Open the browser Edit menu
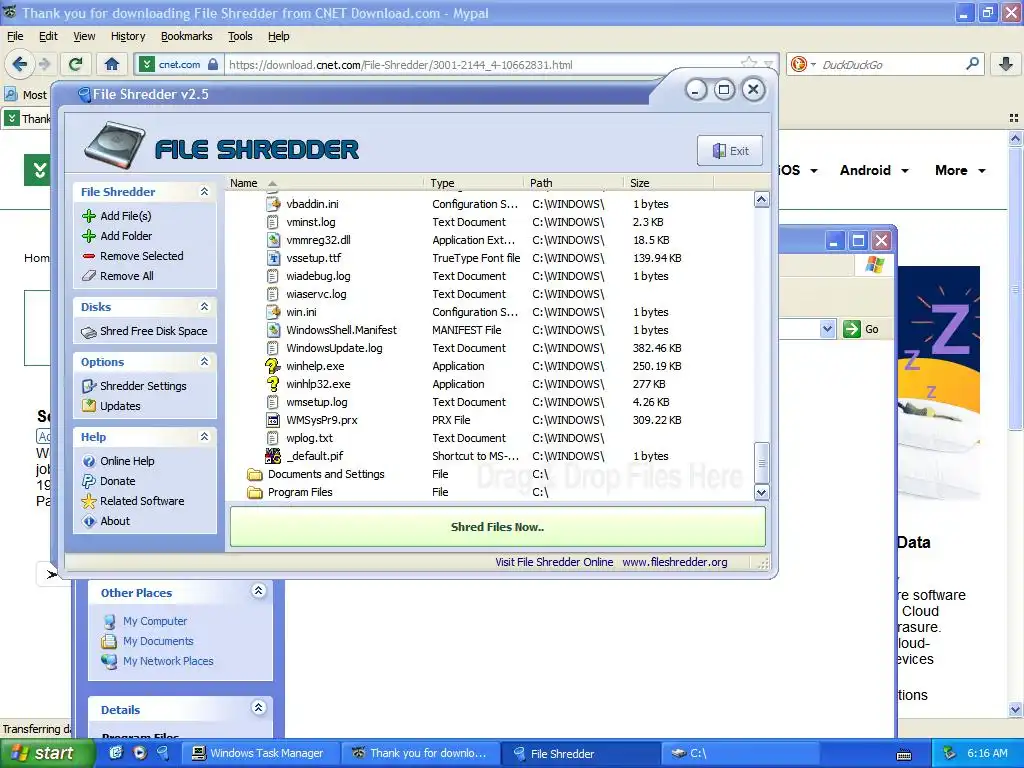The width and height of the screenshot is (1024, 768). point(48,36)
